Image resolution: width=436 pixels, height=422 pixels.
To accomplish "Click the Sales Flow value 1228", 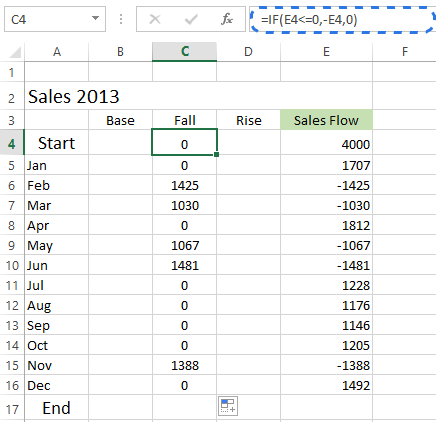I will [x=327, y=285].
